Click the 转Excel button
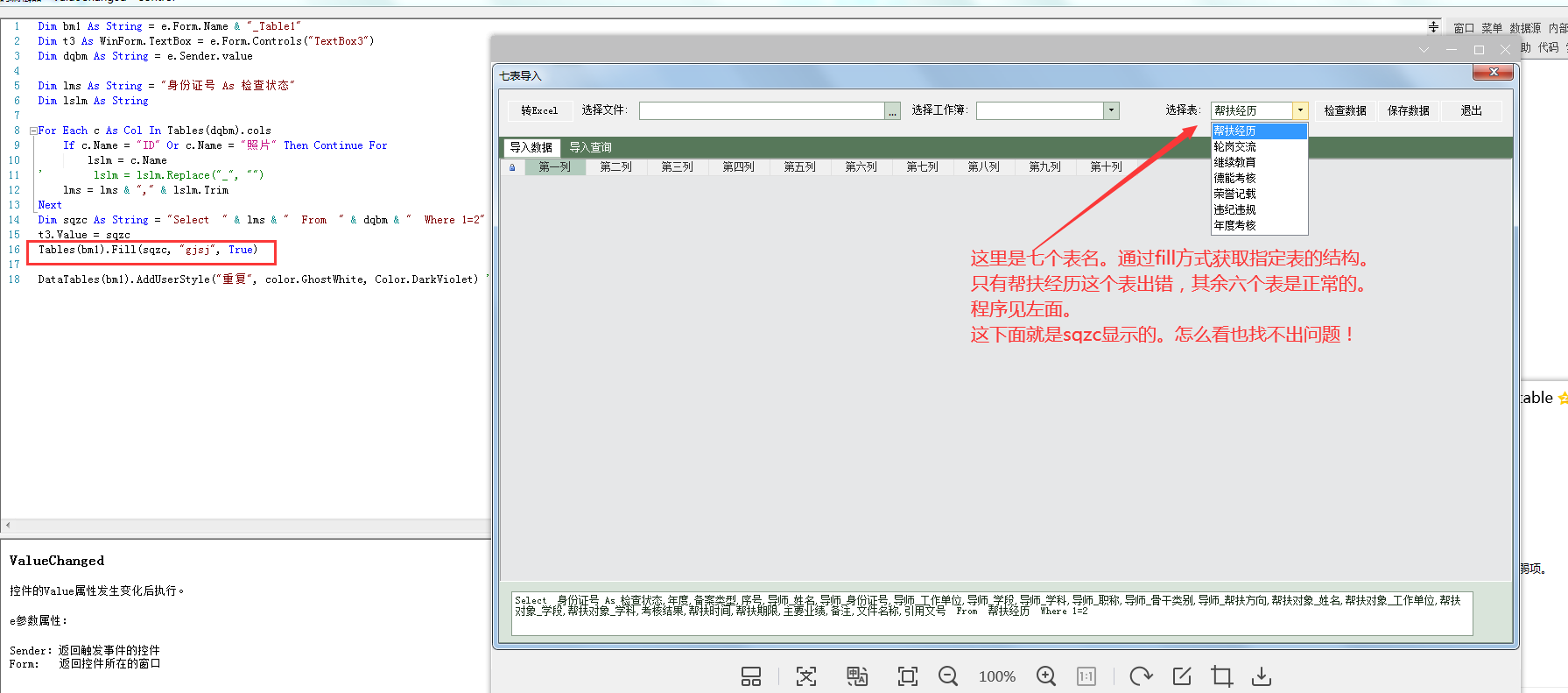The image size is (1568, 693). point(539,110)
